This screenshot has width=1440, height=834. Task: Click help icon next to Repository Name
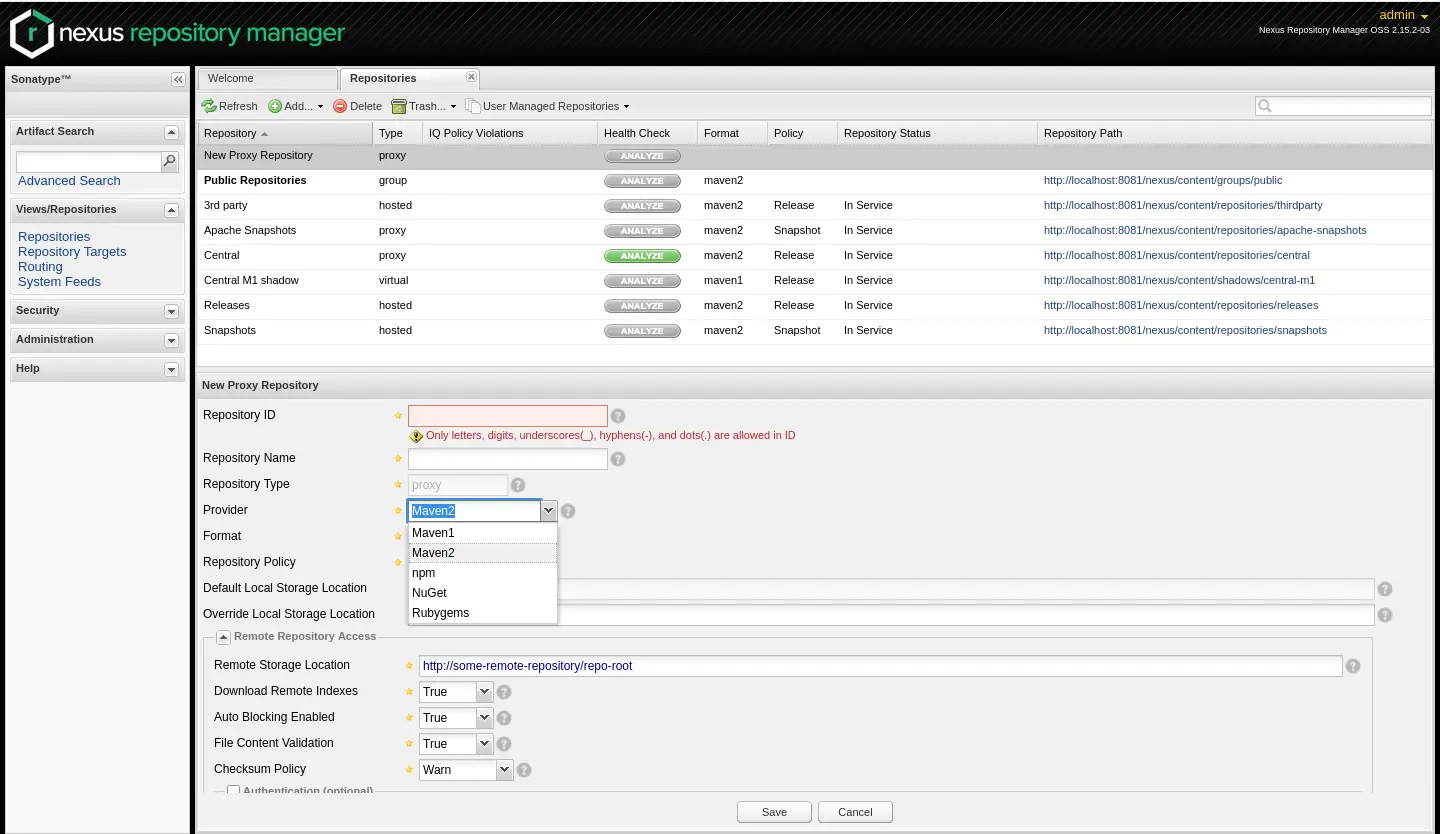618,459
